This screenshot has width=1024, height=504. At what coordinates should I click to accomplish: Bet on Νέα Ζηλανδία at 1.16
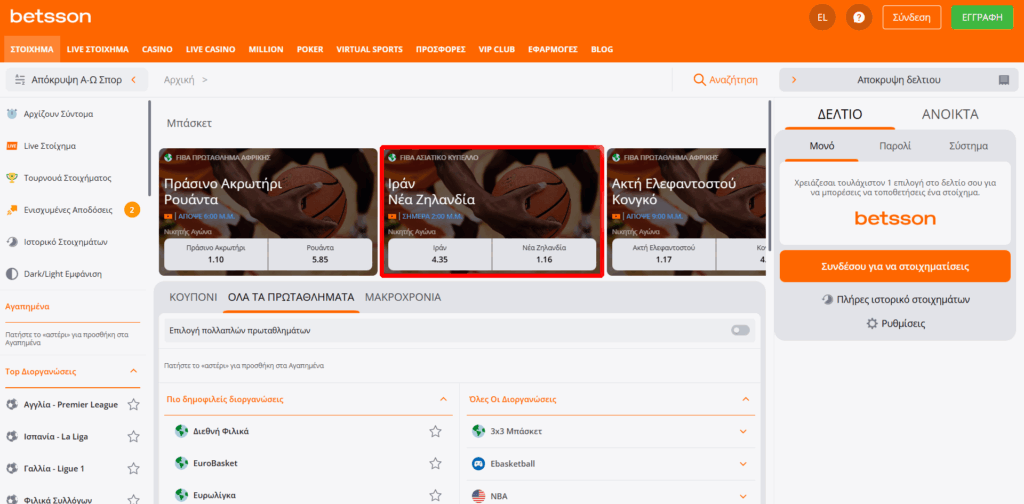pyautogui.click(x=544, y=254)
